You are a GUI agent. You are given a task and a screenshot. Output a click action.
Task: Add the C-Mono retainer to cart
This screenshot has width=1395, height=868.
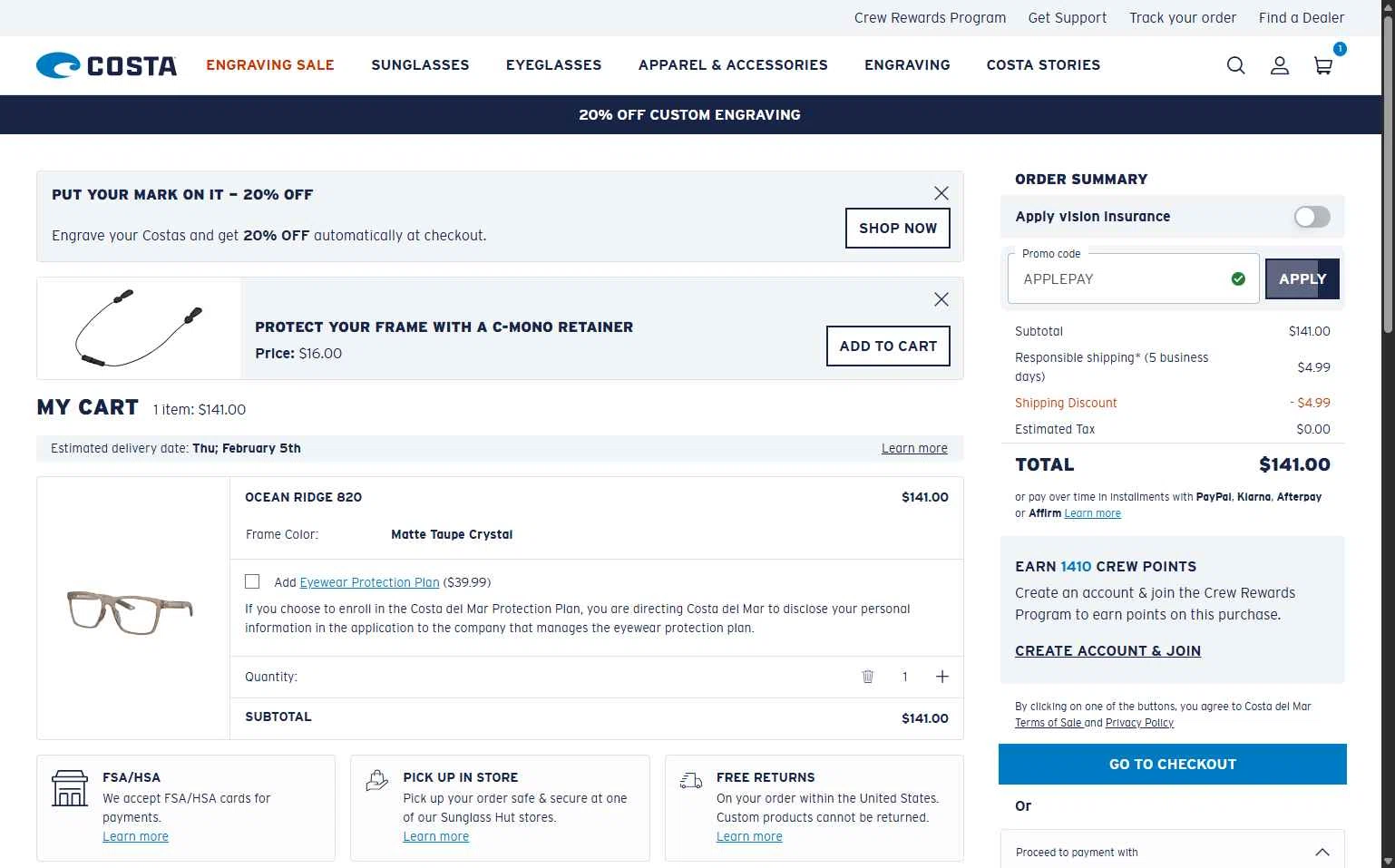point(888,346)
